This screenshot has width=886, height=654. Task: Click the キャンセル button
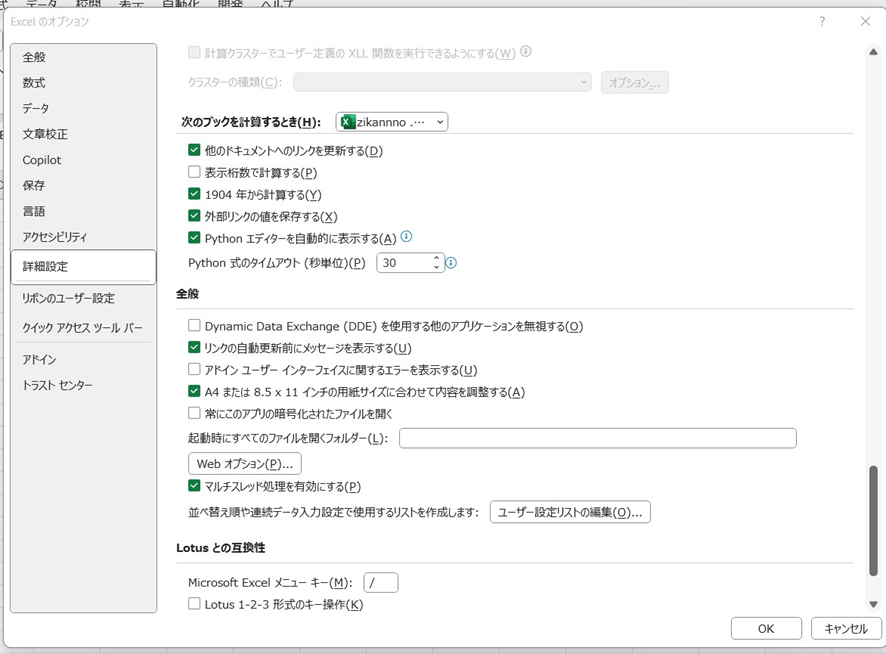point(846,629)
